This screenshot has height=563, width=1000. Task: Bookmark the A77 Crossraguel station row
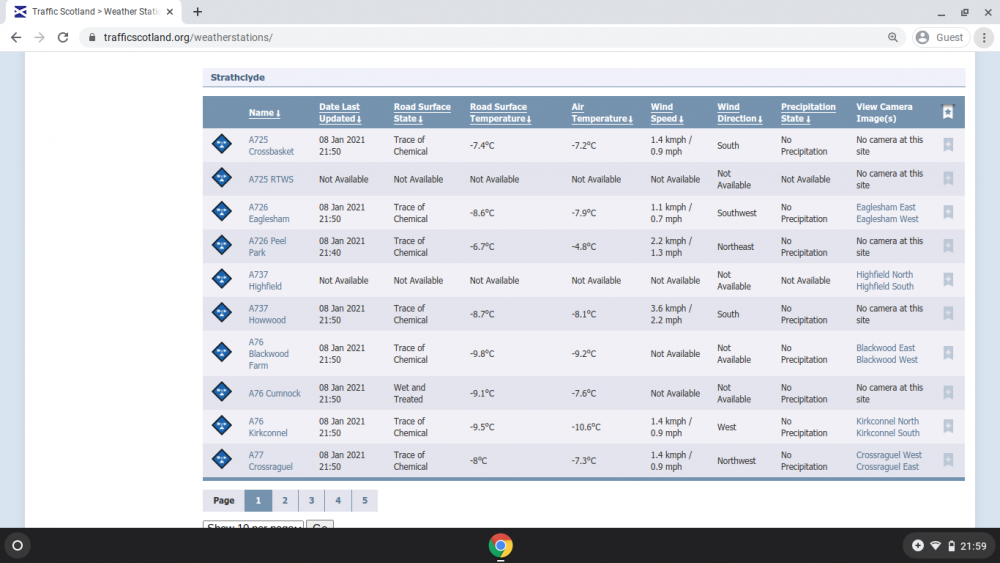coord(948,460)
